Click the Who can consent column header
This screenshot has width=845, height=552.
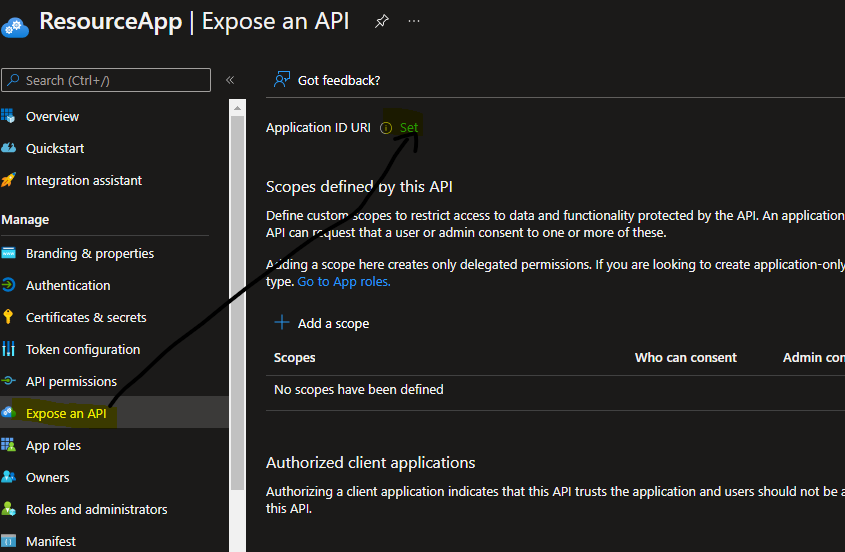[685, 357]
